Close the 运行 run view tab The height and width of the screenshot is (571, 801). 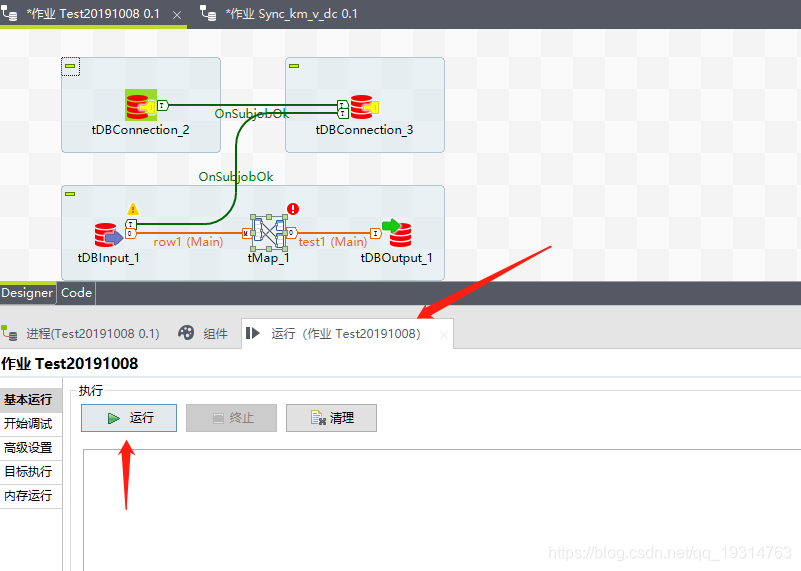point(444,335)
